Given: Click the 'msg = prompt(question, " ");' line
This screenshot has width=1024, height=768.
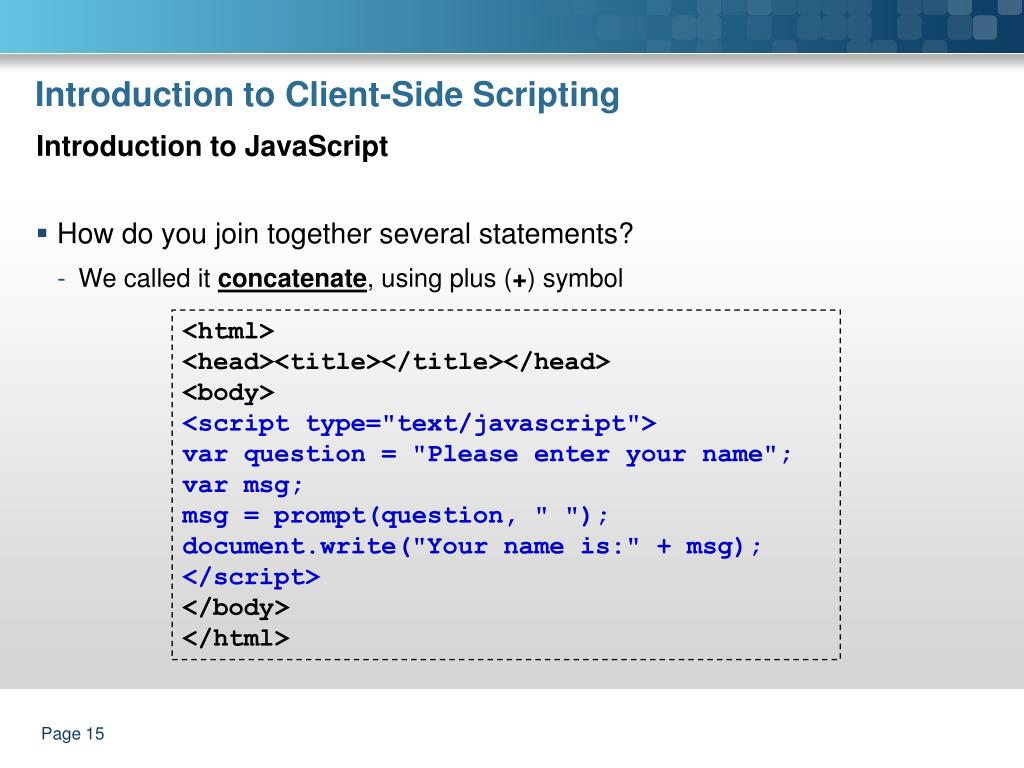Looking at the screenshot, I should 395,516.
